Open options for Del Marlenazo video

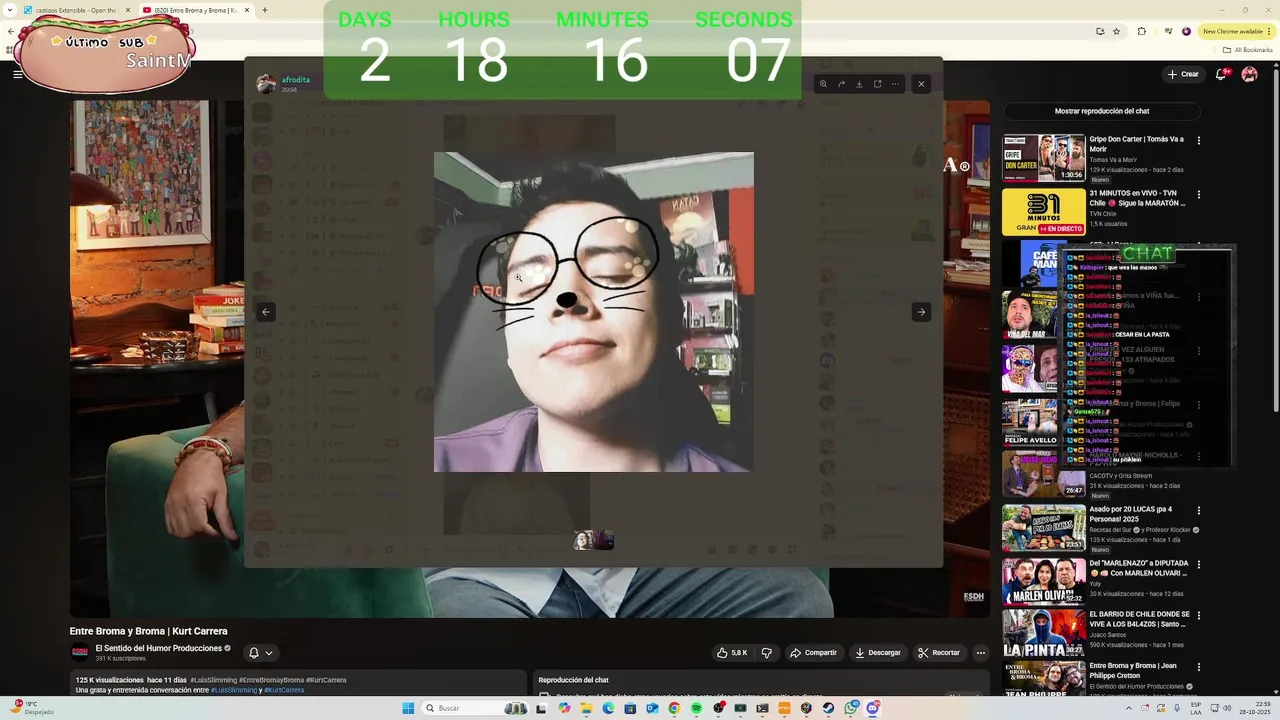(1198, 565)
